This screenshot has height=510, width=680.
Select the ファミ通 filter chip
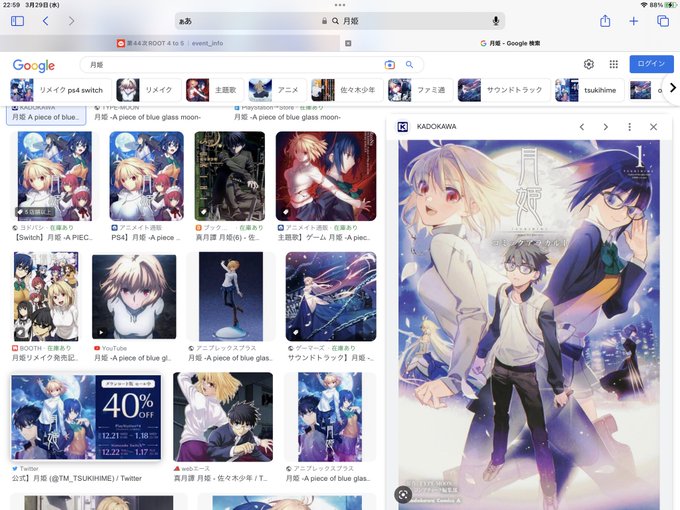click(420, 90)
